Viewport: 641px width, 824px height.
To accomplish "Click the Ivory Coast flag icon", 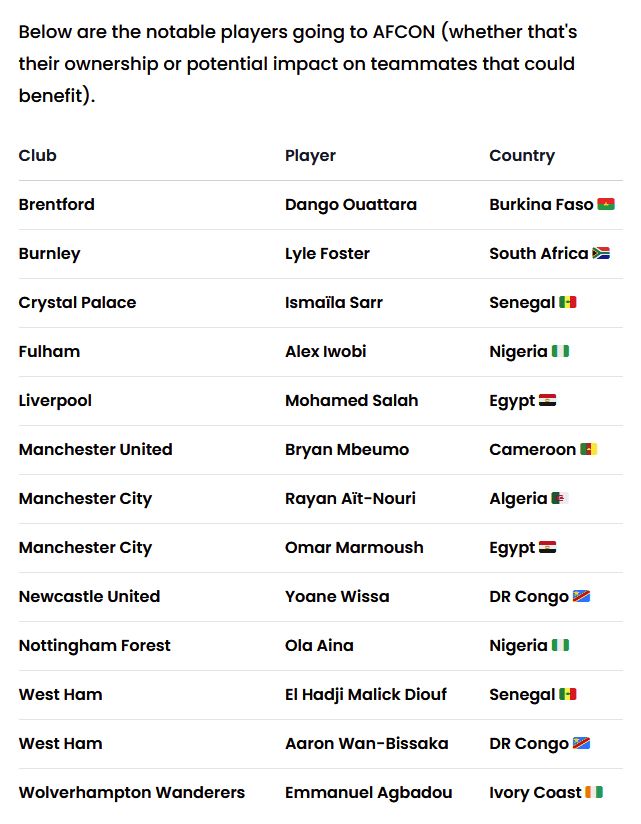I will 594,792.
